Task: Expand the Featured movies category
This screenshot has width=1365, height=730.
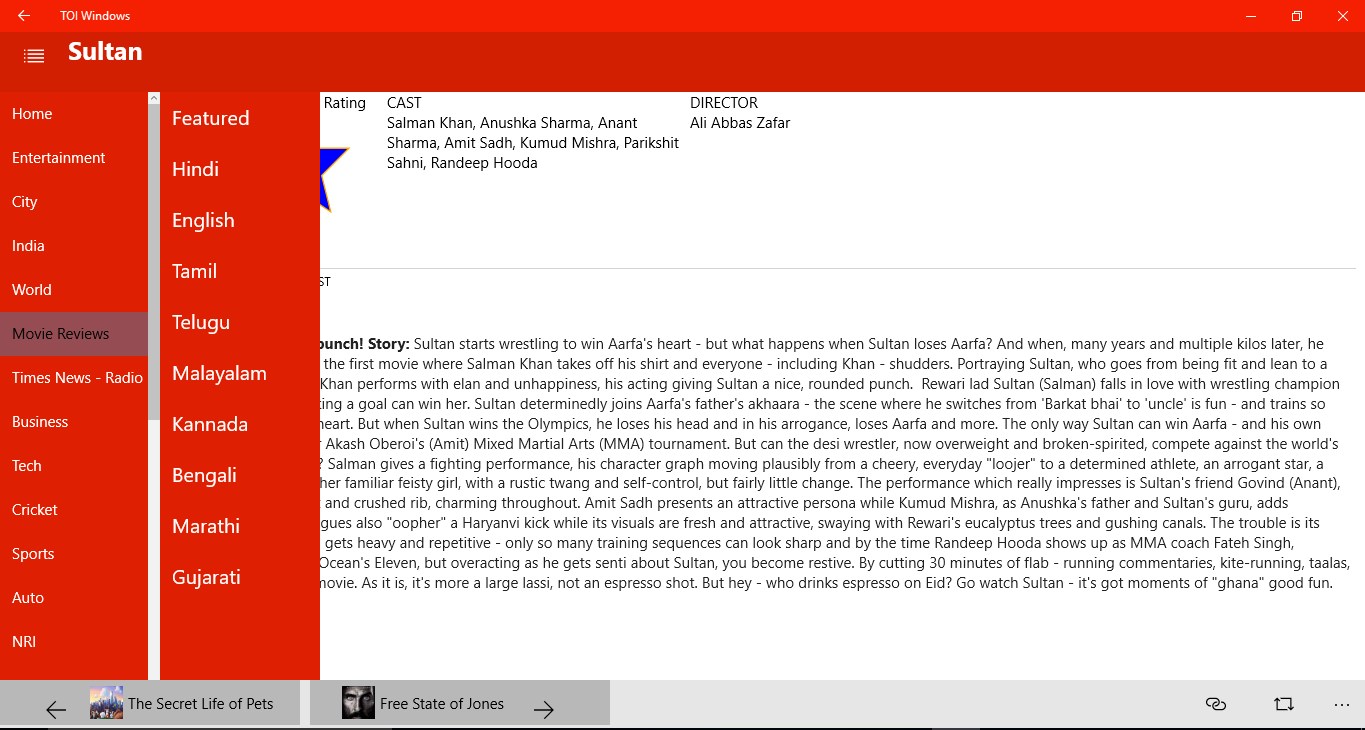Action: [210, 117]
